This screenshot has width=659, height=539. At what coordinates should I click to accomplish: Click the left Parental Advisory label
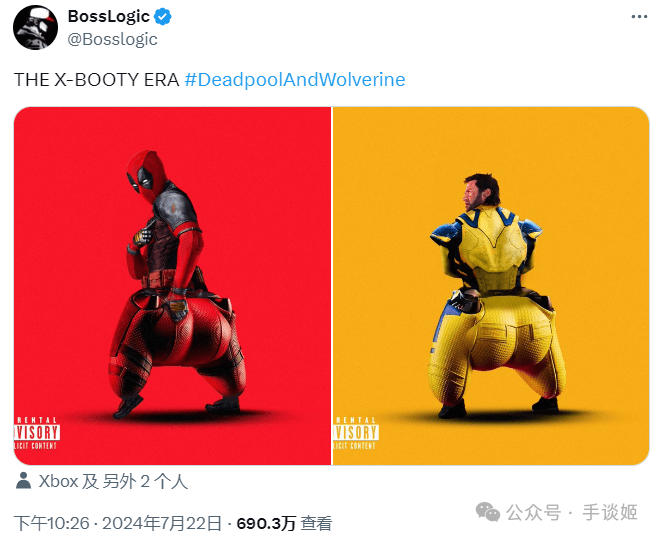37,433
